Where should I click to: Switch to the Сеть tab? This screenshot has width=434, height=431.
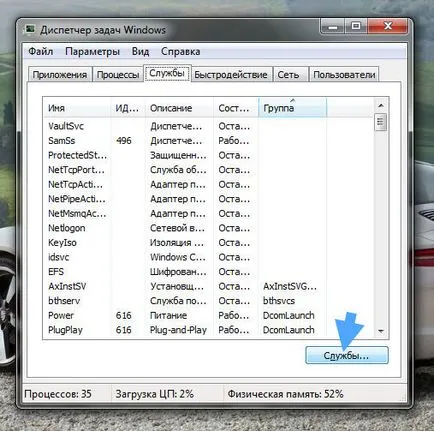click(x=288, y=74)
